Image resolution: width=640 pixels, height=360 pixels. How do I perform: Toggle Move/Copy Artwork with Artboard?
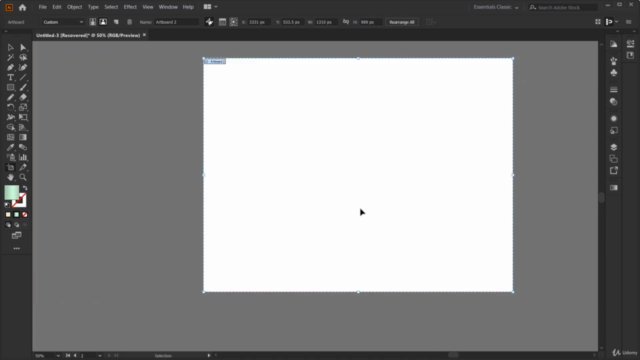pos(209,22)
